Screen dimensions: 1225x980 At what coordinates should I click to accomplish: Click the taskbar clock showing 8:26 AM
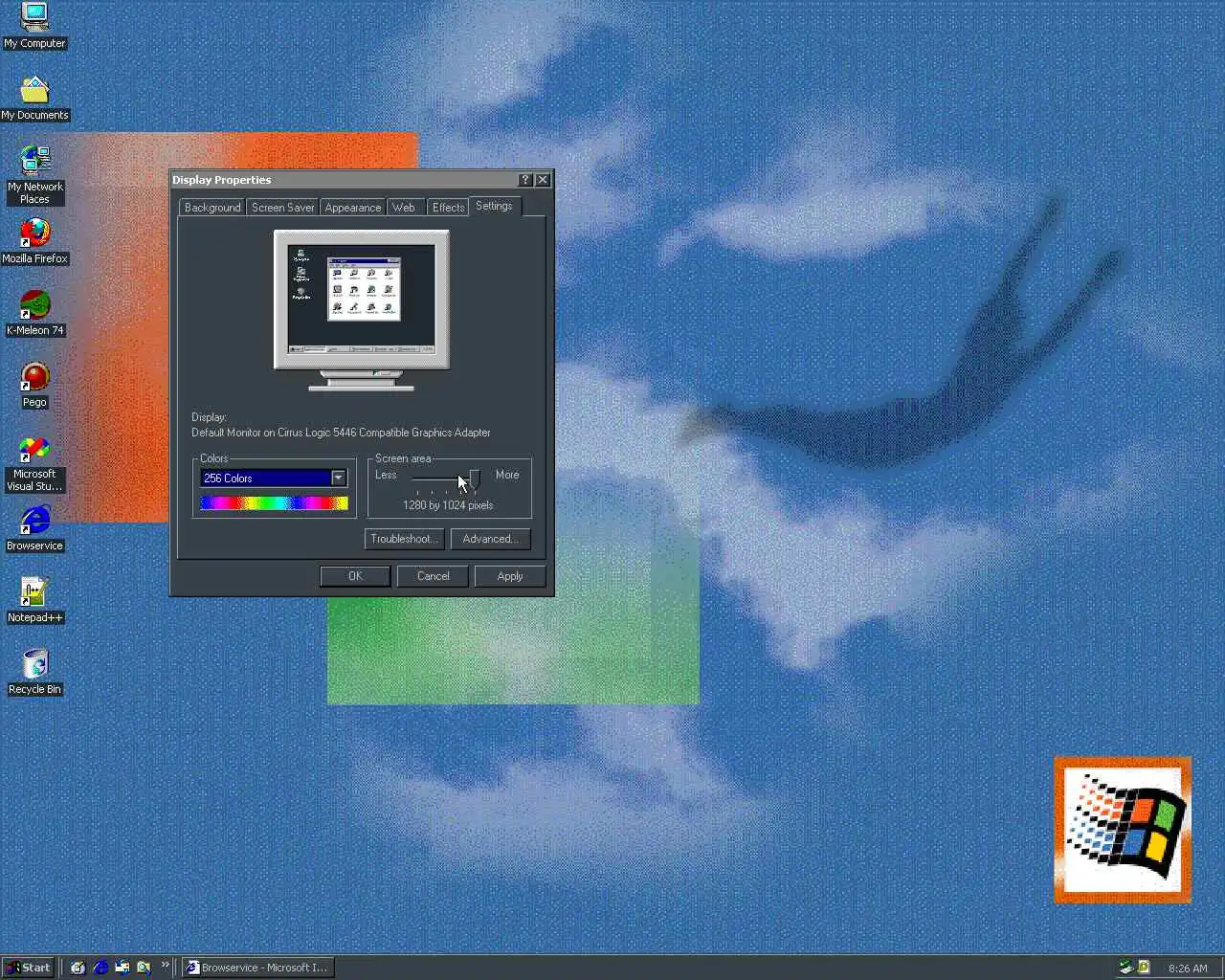click(x=1188, y=969)
